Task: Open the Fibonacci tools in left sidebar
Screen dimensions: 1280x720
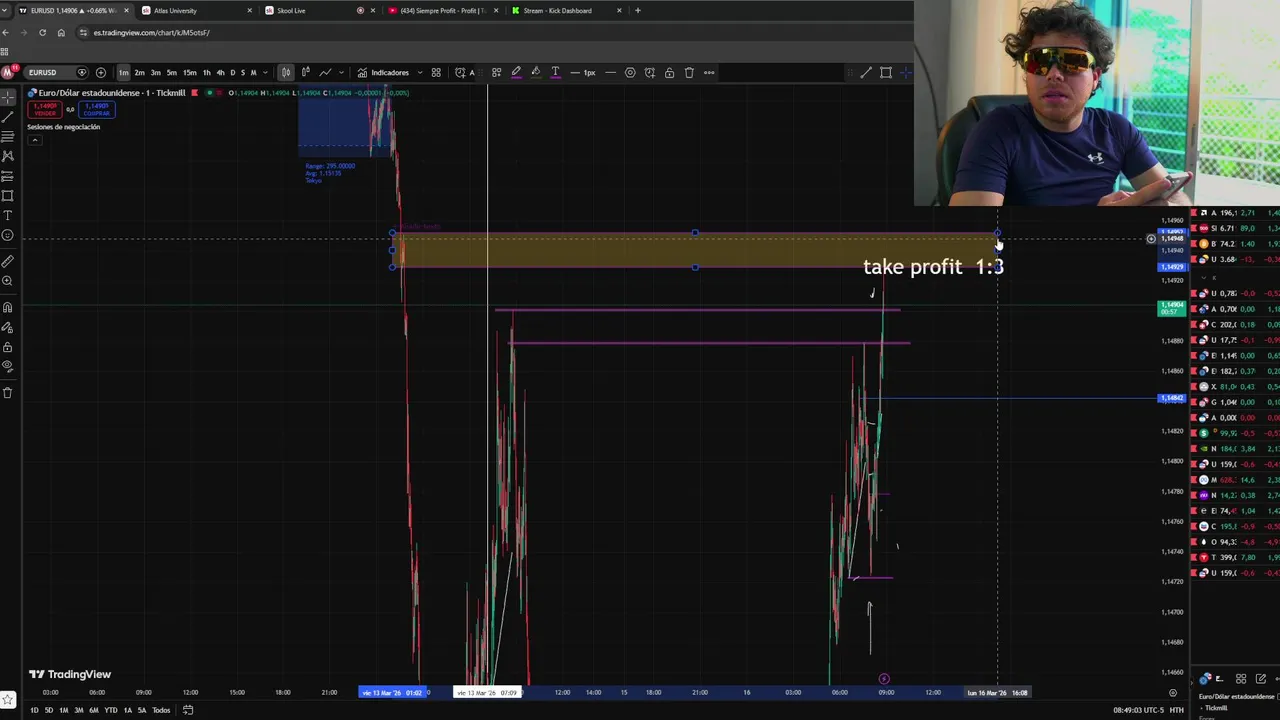Action: pos(7,137)
